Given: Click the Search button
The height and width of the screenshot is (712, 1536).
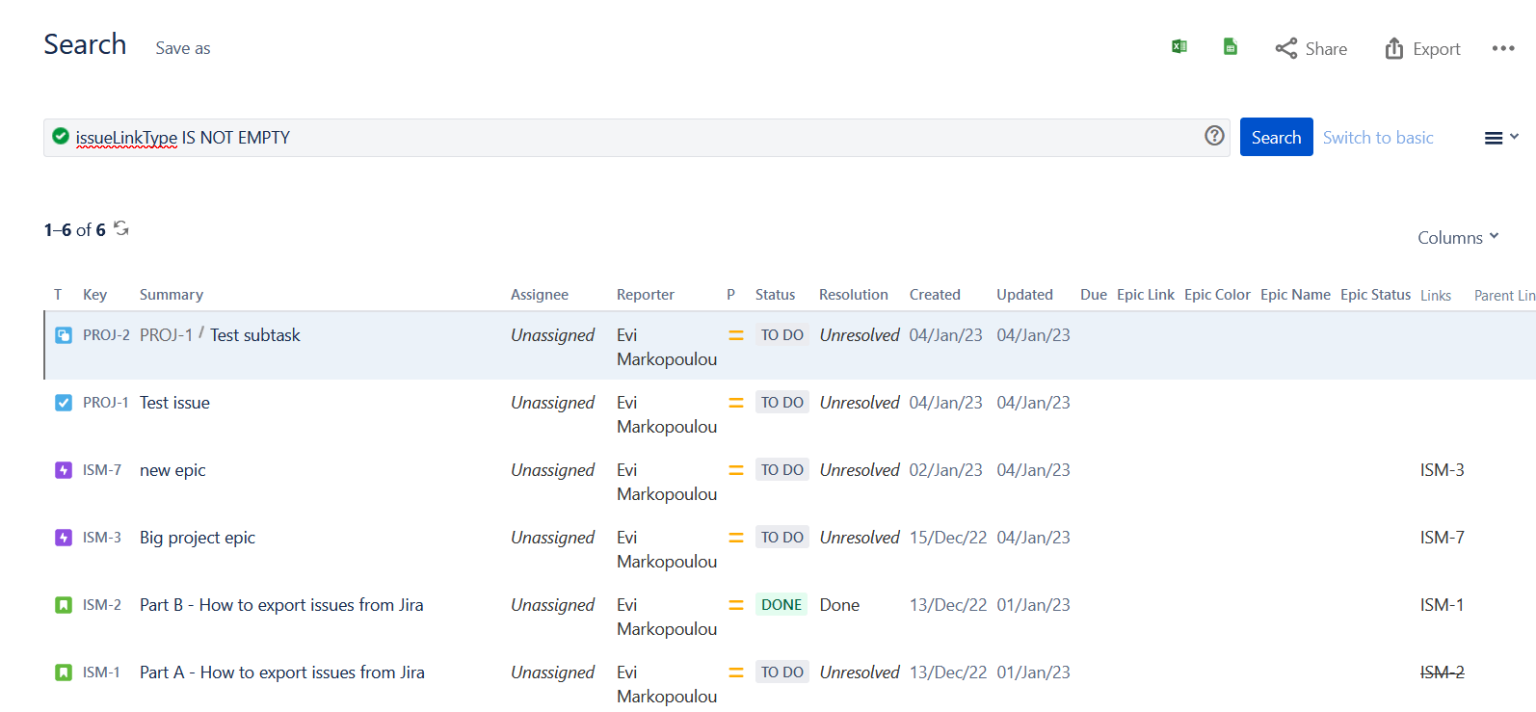Looking at the screenshot, I should 1276,136.
